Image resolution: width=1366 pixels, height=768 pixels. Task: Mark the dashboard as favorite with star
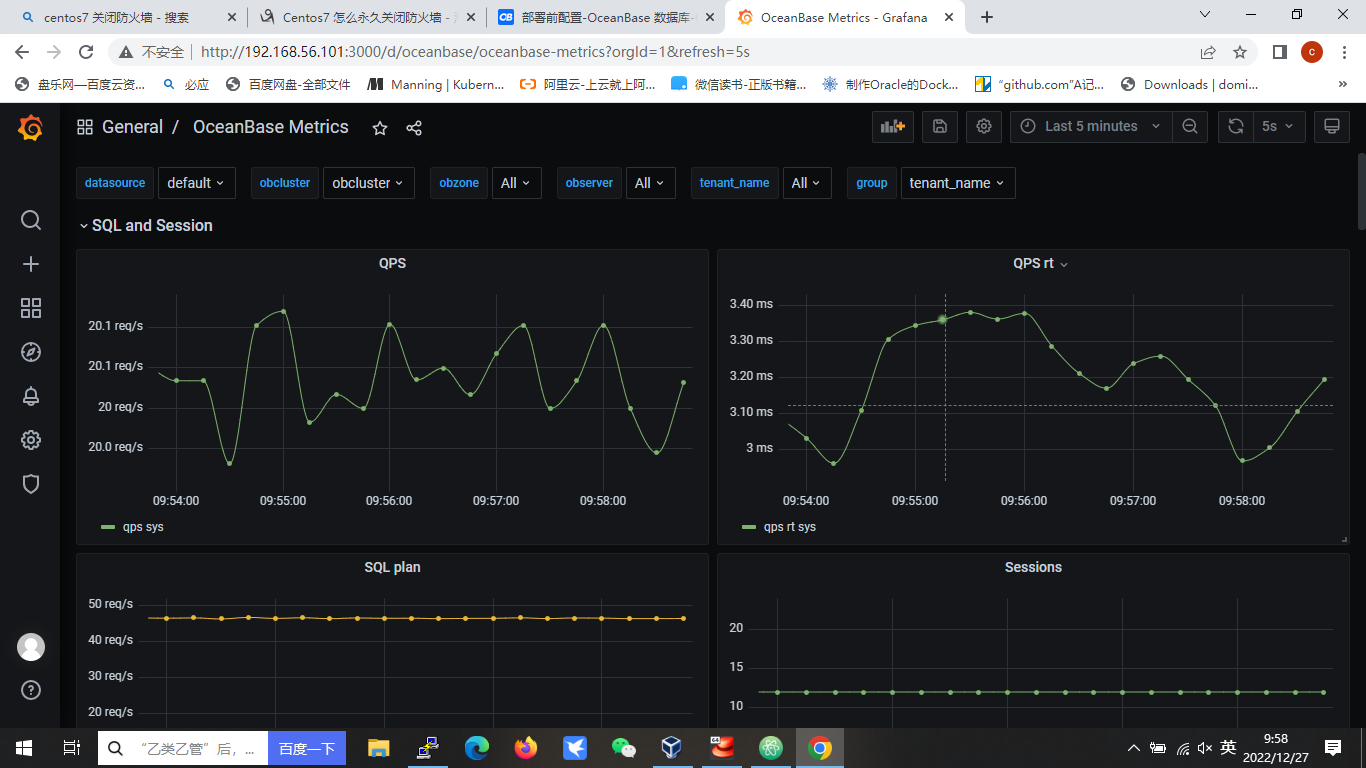coord(380,128)
